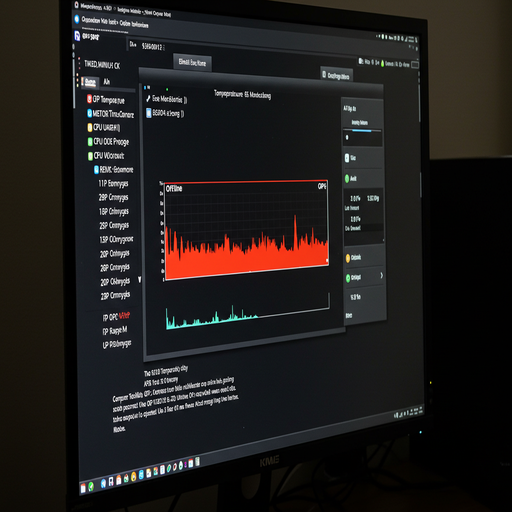Screen dimensions: 512x512
Task: Click green icon beside 'CPU DOE Prooge'
Action: point(90,142)
